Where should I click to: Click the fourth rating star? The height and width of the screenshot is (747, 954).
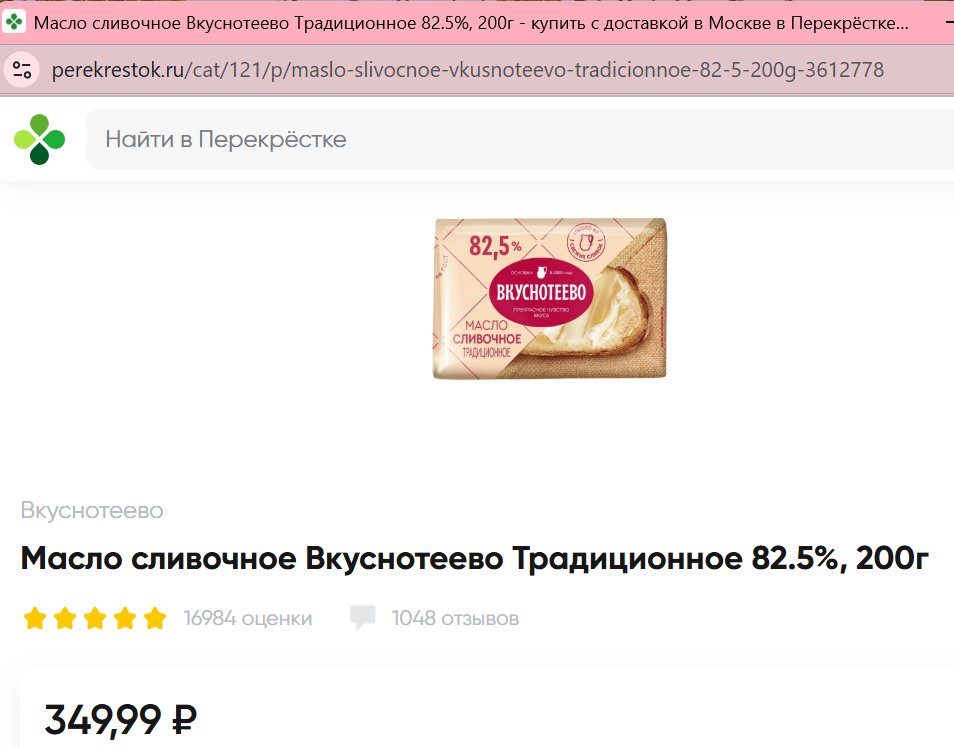125,618
